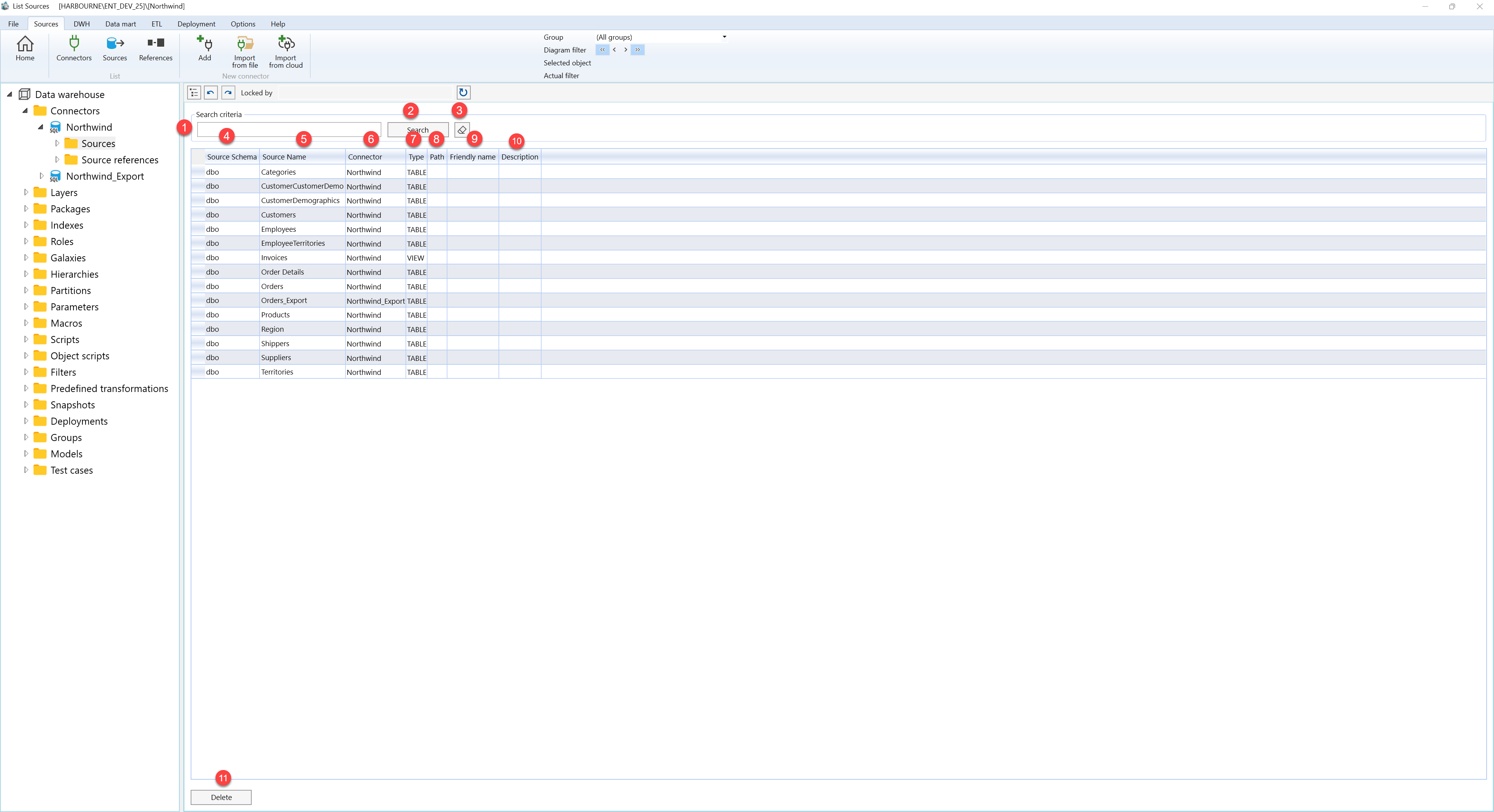Viewport: 1494px width, 812px height.
Task: Collapse the Northwind connector node
Action: tap(40, 127)
